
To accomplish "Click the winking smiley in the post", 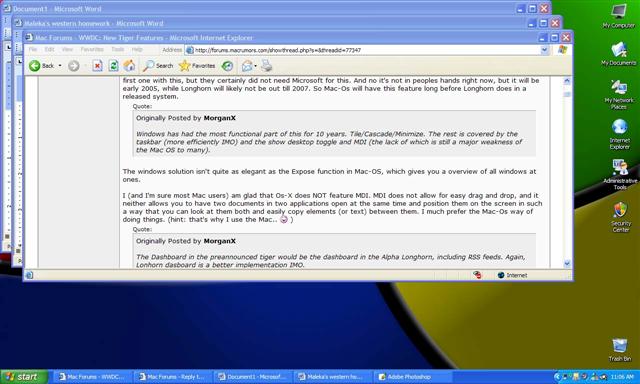I will coord(284,220).
